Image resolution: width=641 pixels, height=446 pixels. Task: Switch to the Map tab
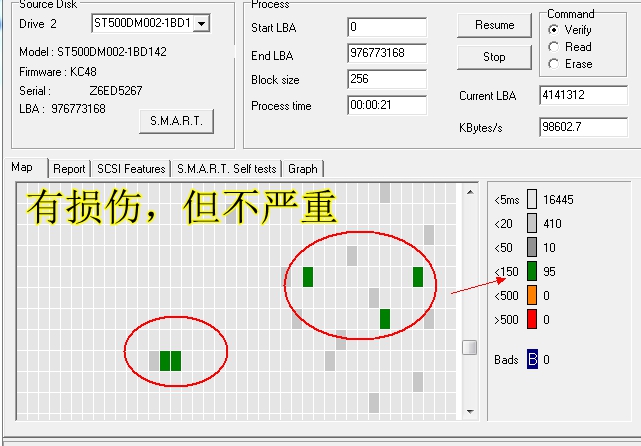tap(26, 168)
